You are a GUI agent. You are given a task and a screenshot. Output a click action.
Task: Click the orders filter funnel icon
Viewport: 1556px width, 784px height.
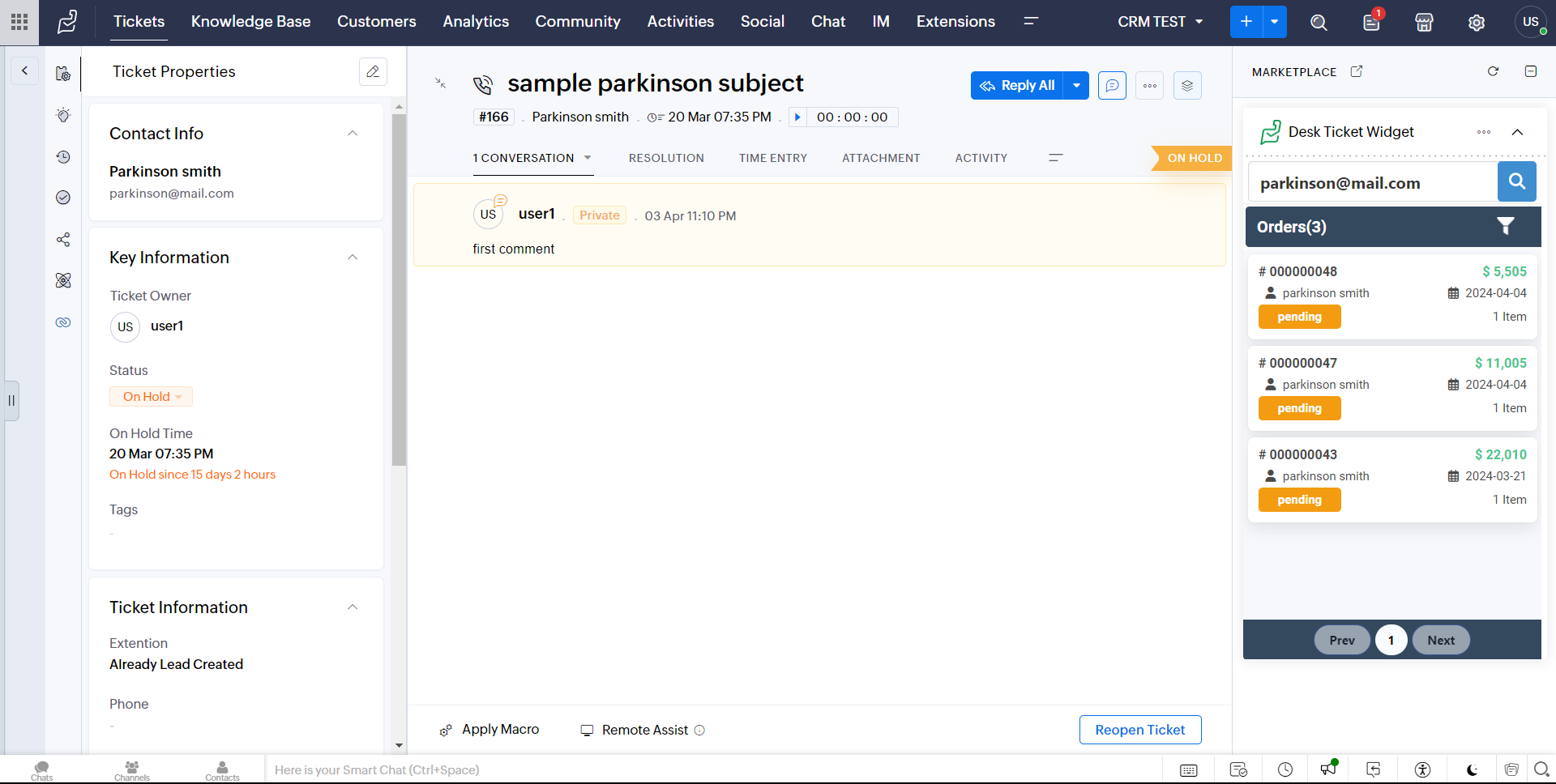(1505, 227)
